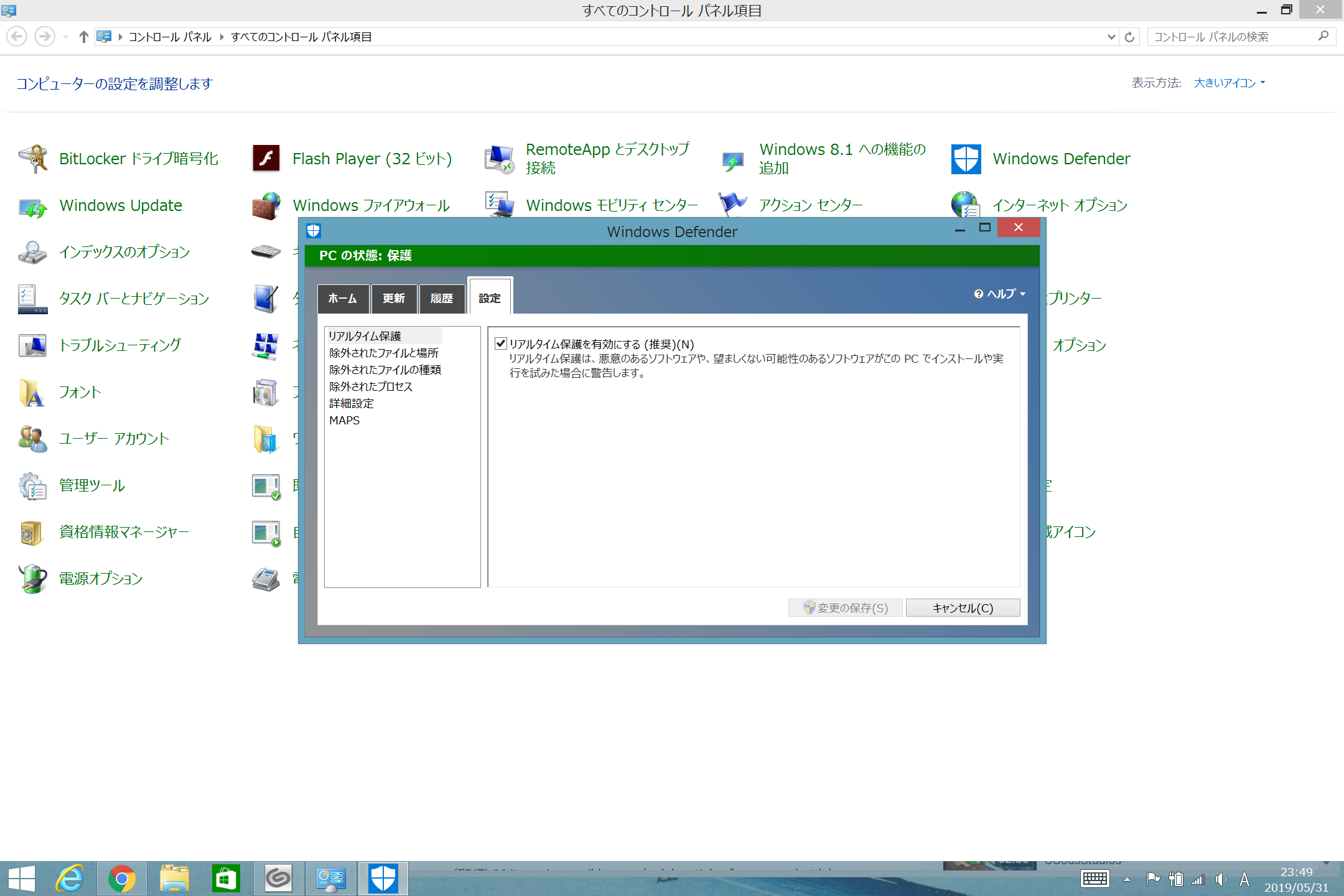1344x896 pixels.
Task: Open touch keyboard icon in system tray
Action: pos(1095,879)
